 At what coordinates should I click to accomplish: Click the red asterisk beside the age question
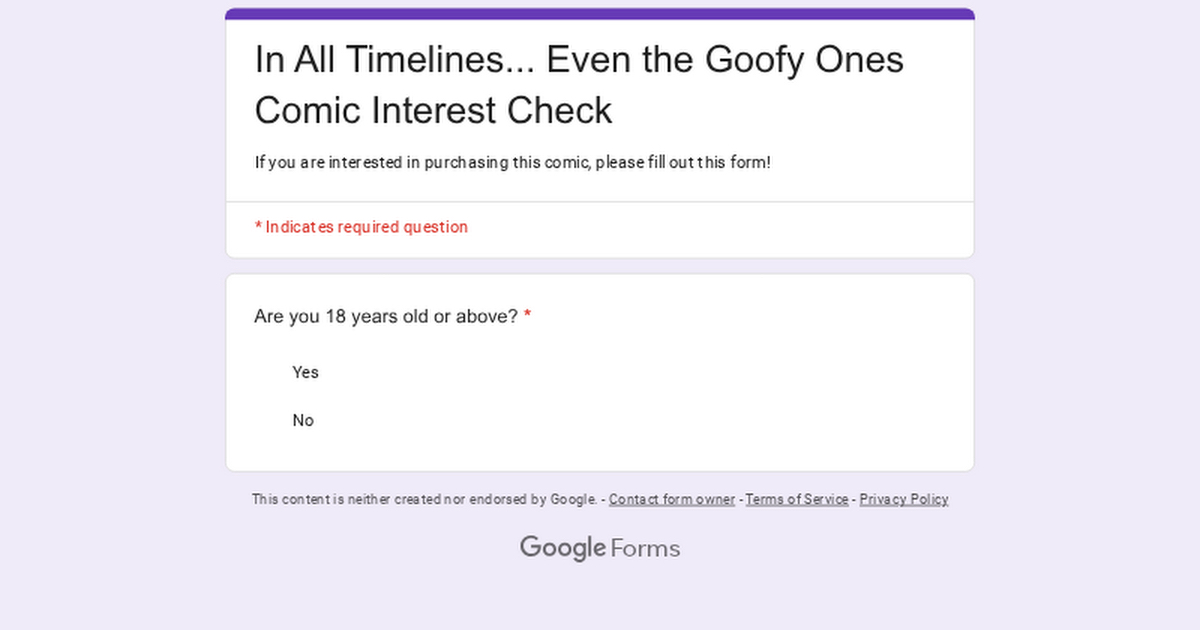[527, 317]
